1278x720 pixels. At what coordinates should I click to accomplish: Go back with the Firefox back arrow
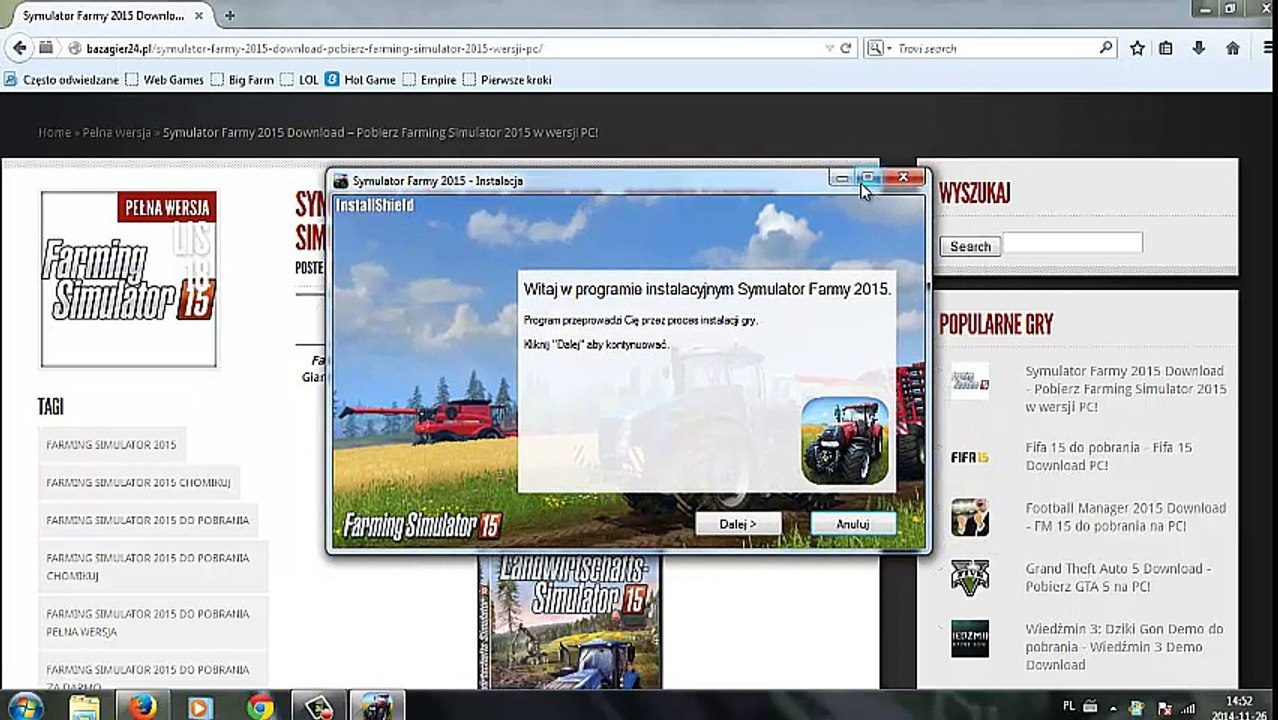pyautogui.click(x=19, y=48)
